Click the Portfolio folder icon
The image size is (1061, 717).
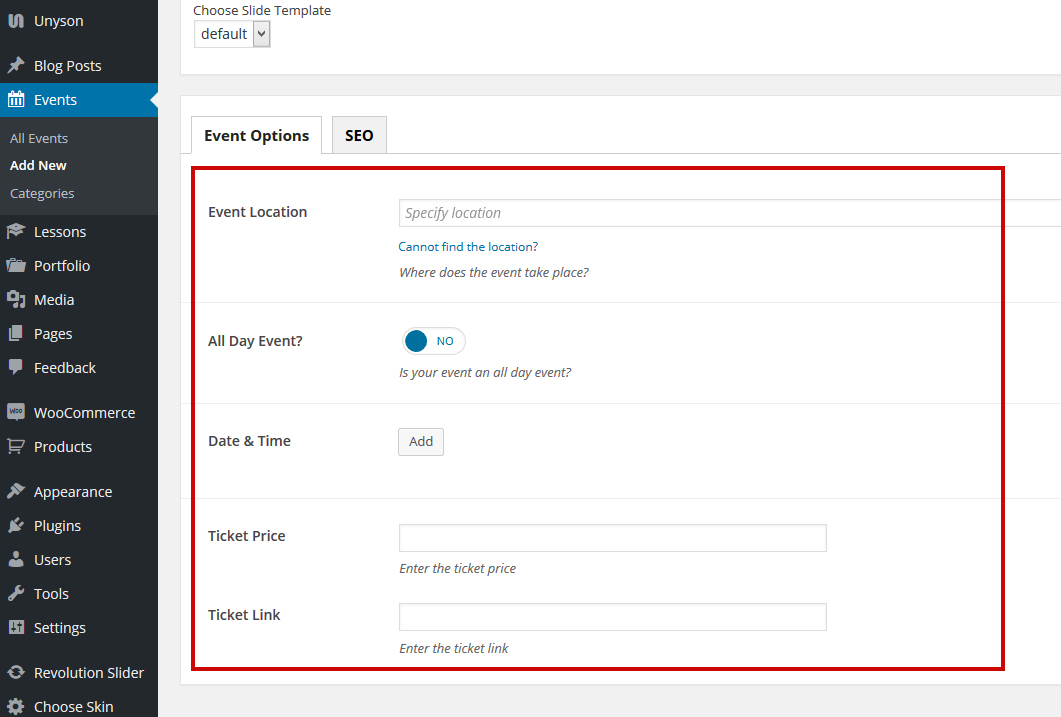coord(16,265)
